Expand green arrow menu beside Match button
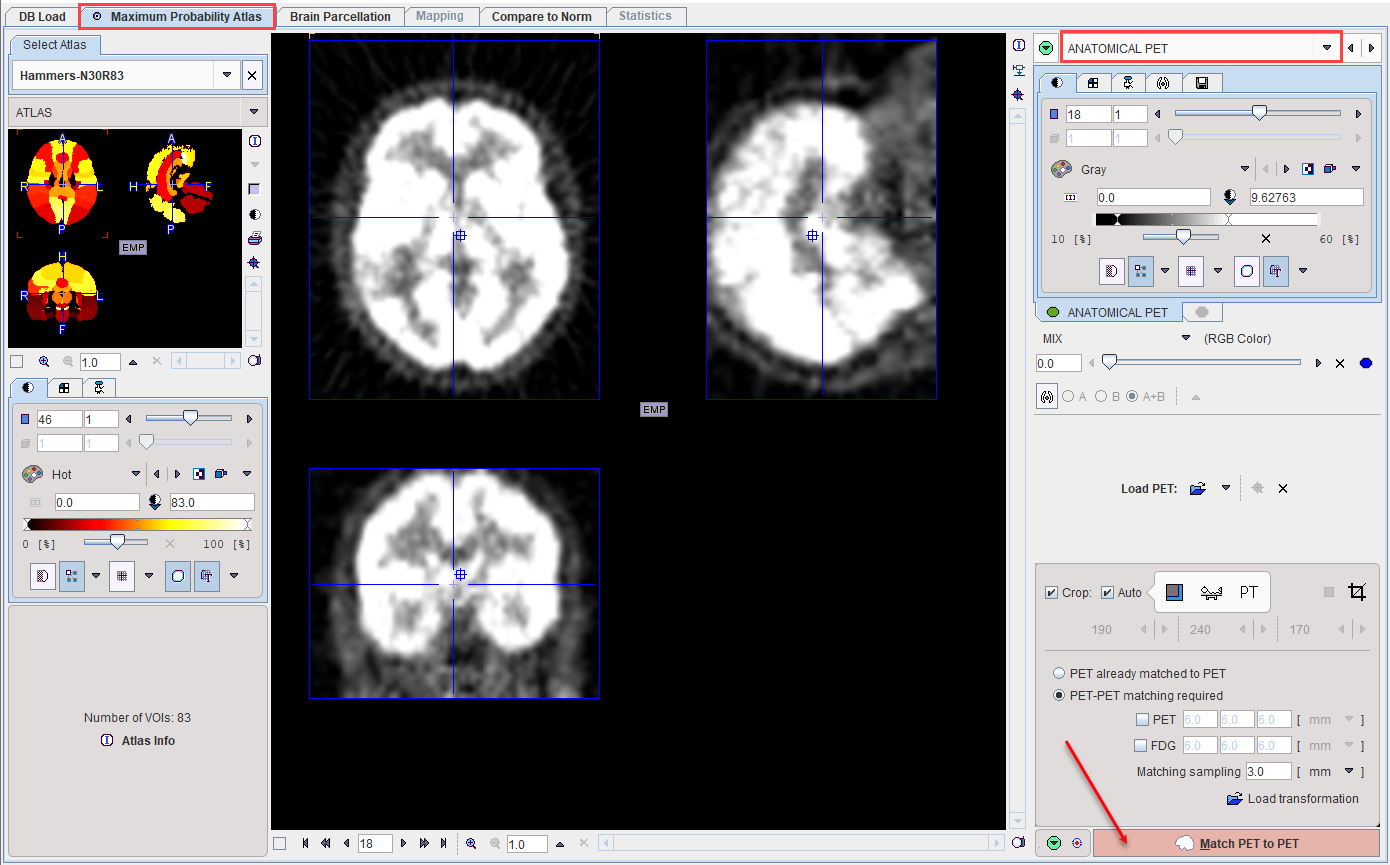This screenshot has width=1390, height=865. [1054, 843]
